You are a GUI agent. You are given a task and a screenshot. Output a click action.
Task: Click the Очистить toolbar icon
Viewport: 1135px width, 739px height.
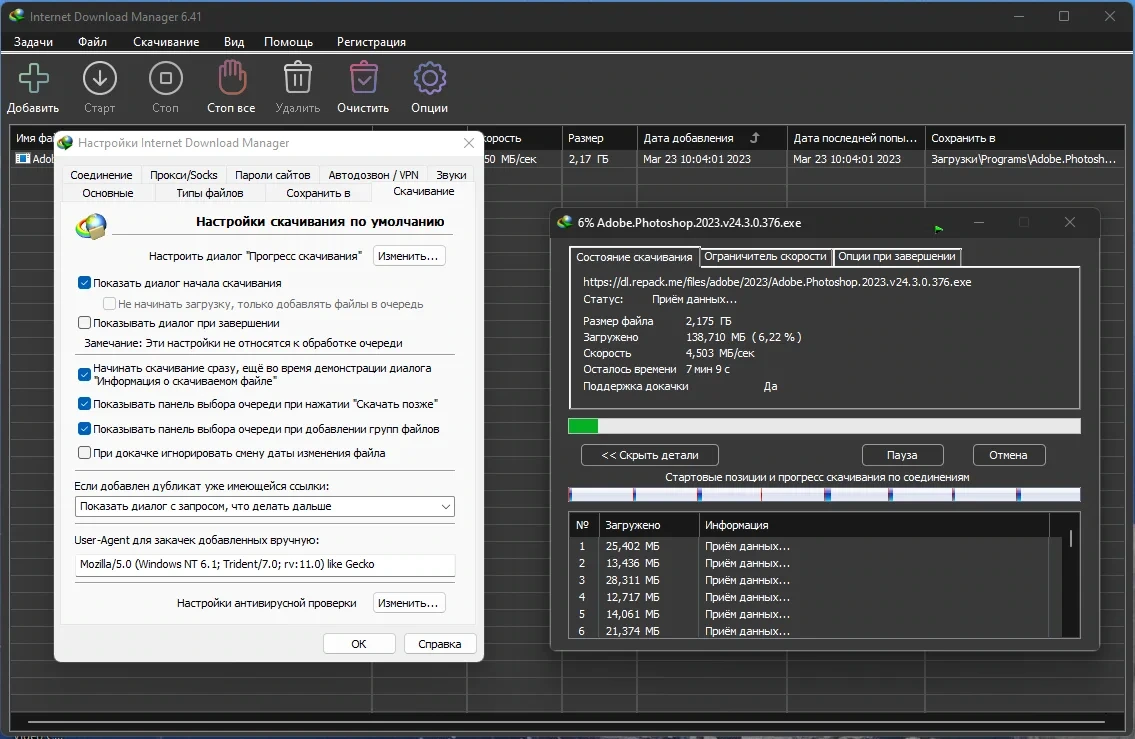point(363,78)
